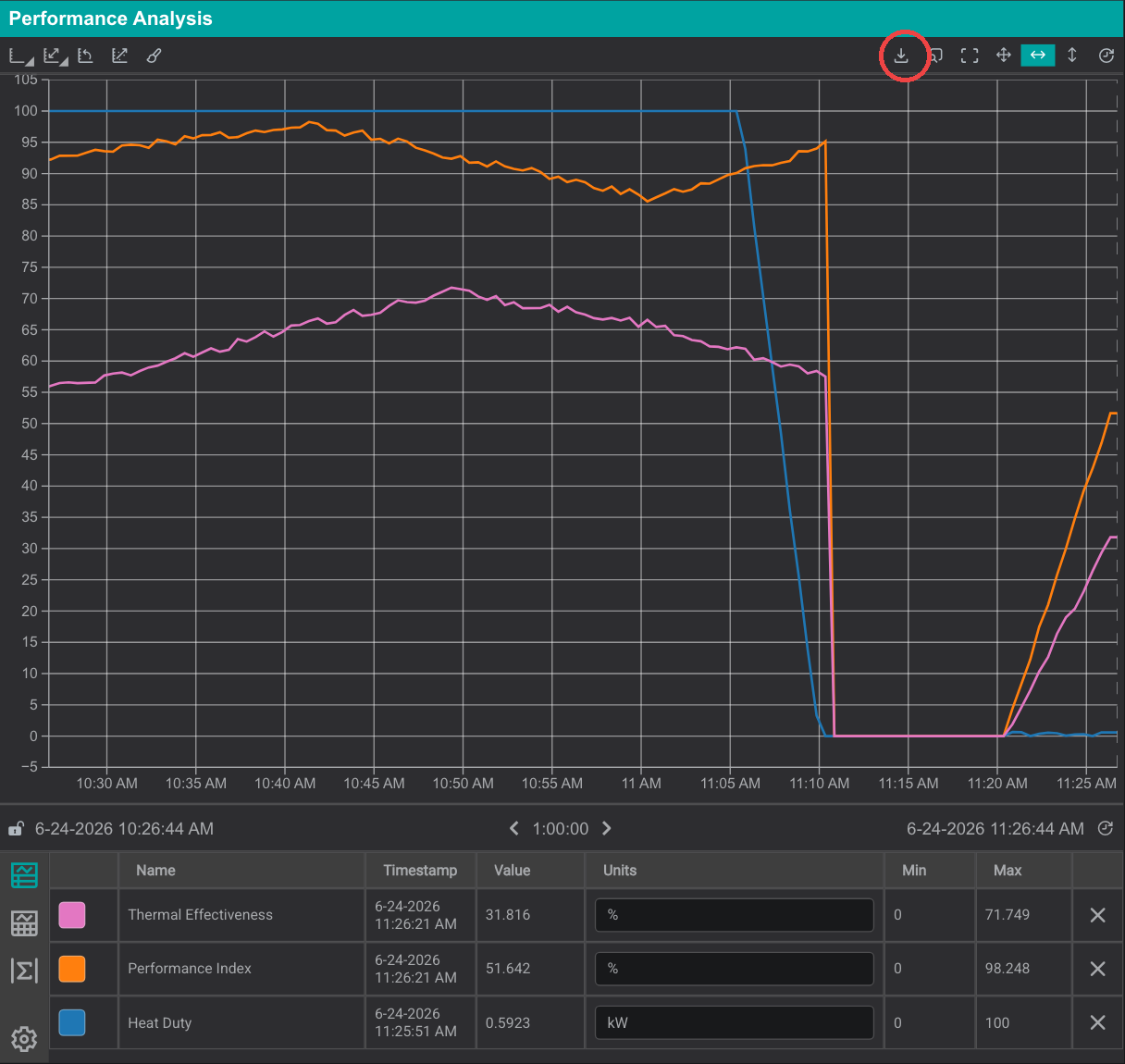Screen dimensions: 1125x1064
Task: Click the reset axes chart icon
Action: [85, 56]
